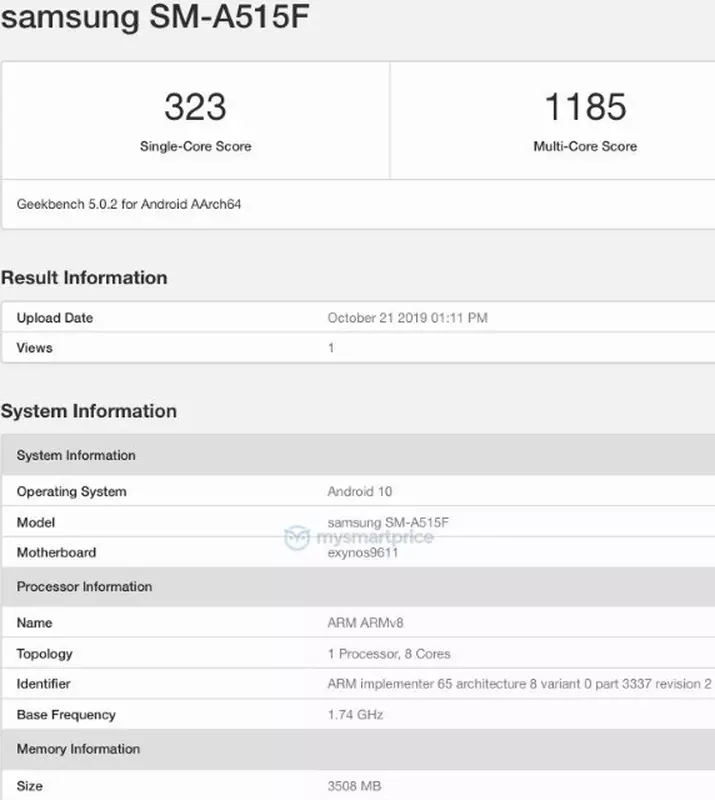Image resolution: width=715 pixels, height=800 pixels.
Task: Click the Result Information heading
Action: pos(84,277)
